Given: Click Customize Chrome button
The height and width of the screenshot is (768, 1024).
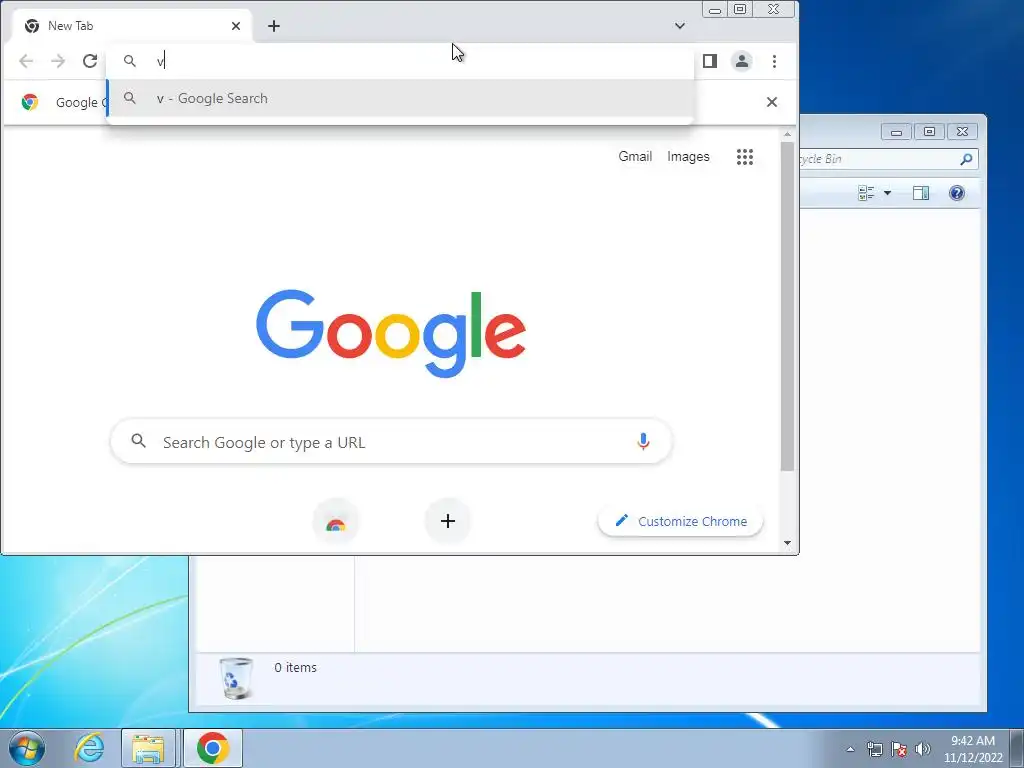Looking at the screenshot, I should 680,521.
